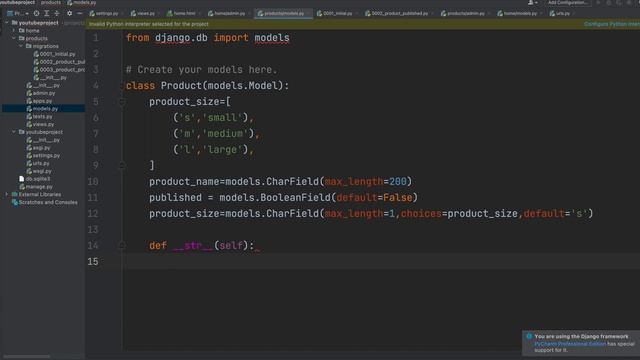The width and height of the screenshot is (640, 360).
Task: Click Configure Python interpreter link
Action: [x=612, y=24]
